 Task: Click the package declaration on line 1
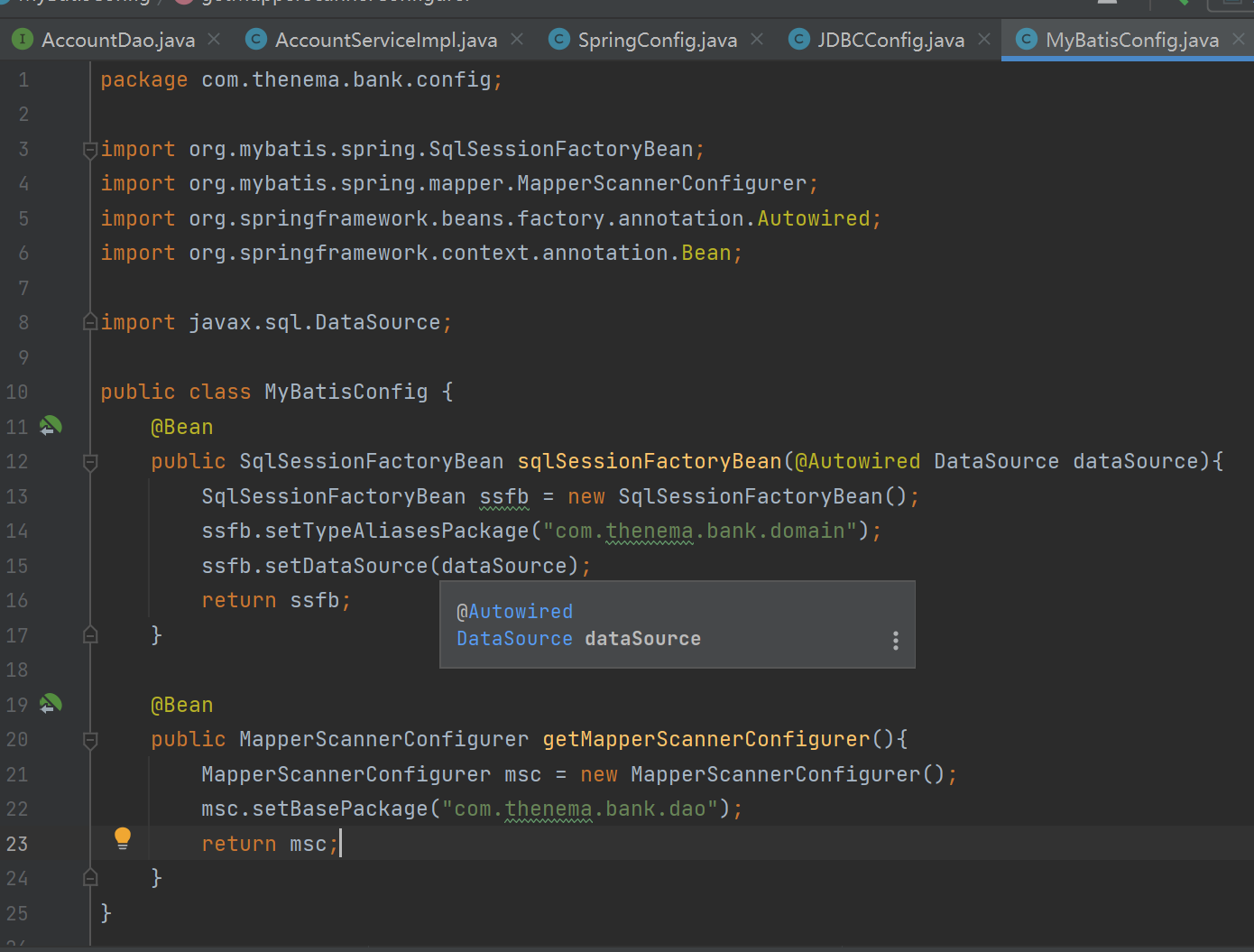[x=301, y=79]
